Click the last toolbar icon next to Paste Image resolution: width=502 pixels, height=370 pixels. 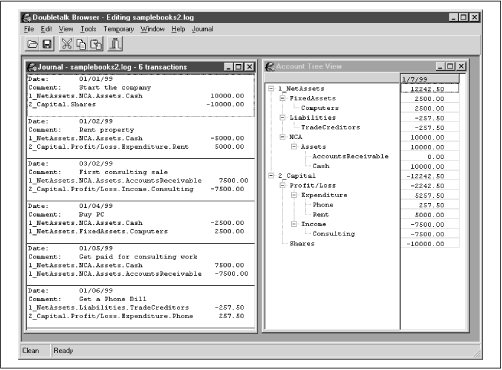coord(115,44)
